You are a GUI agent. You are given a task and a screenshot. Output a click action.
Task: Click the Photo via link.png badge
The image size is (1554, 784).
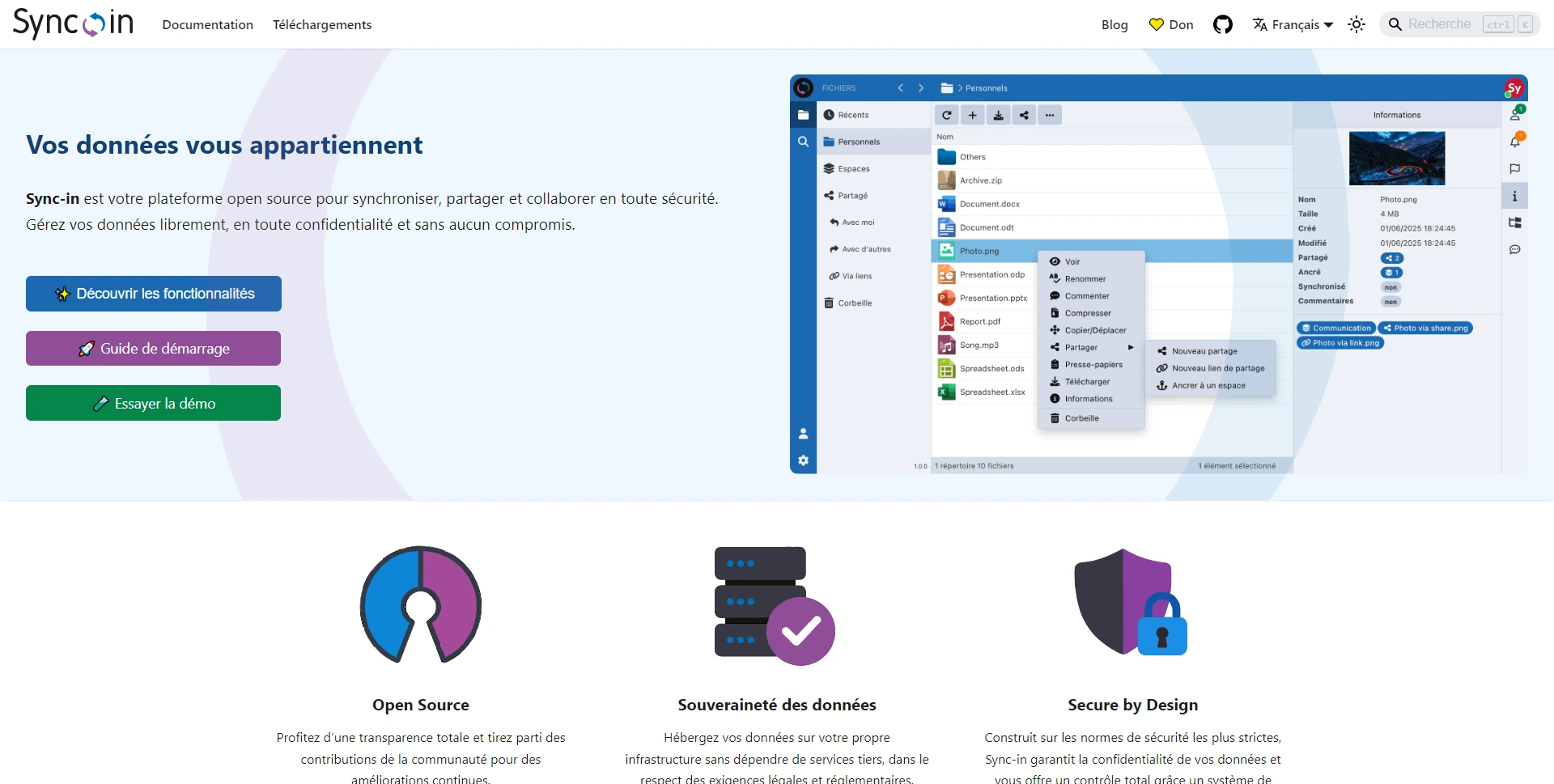1340,342
